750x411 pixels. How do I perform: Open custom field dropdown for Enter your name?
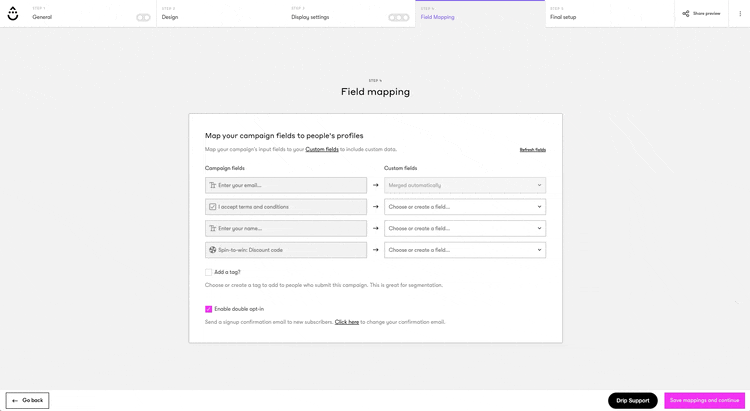coord(465,228)
